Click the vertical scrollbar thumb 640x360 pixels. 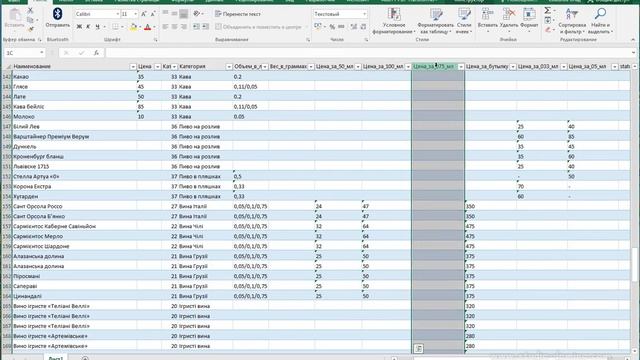coord(634,264)
